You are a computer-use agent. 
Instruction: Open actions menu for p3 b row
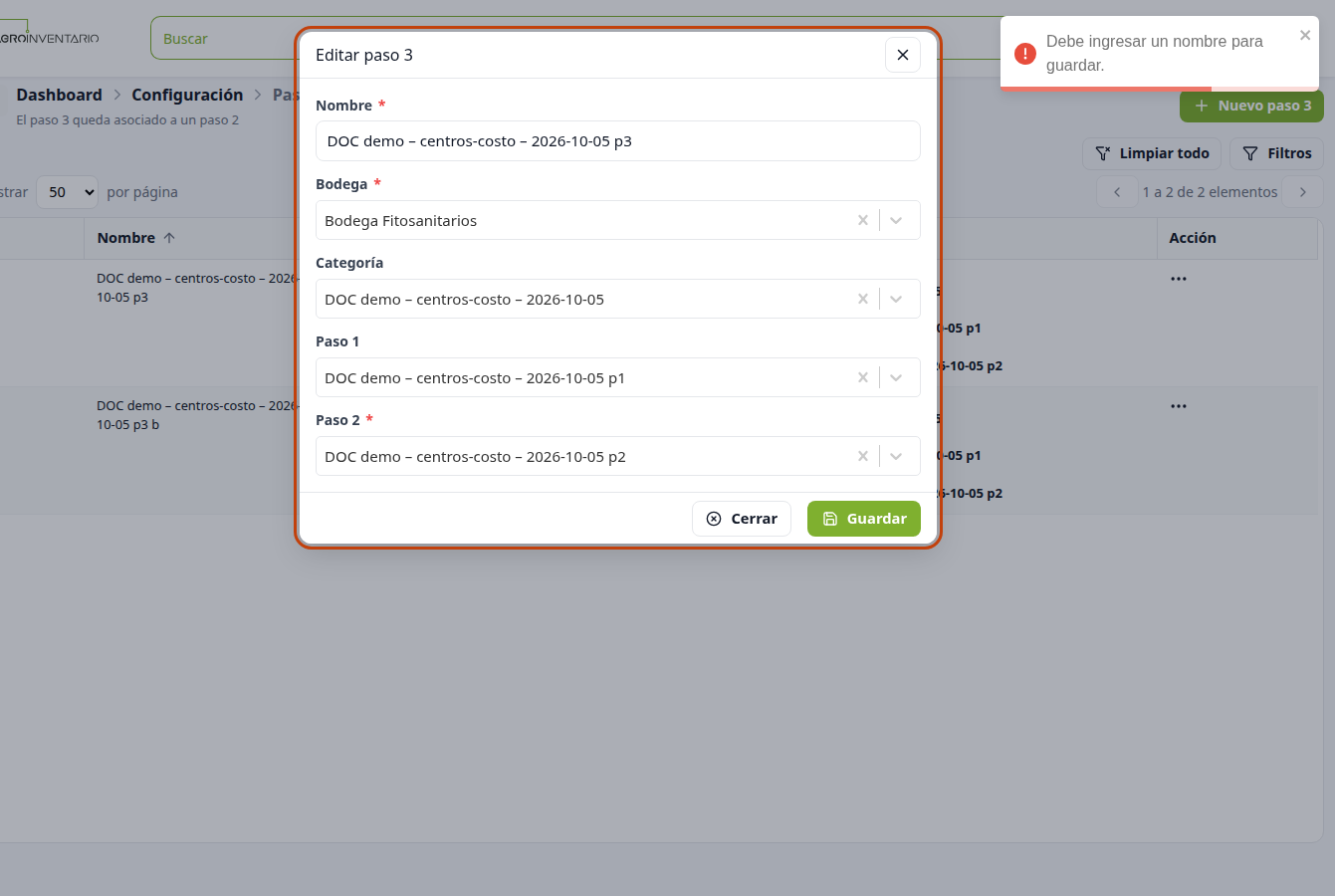(x=1179, y=406)
